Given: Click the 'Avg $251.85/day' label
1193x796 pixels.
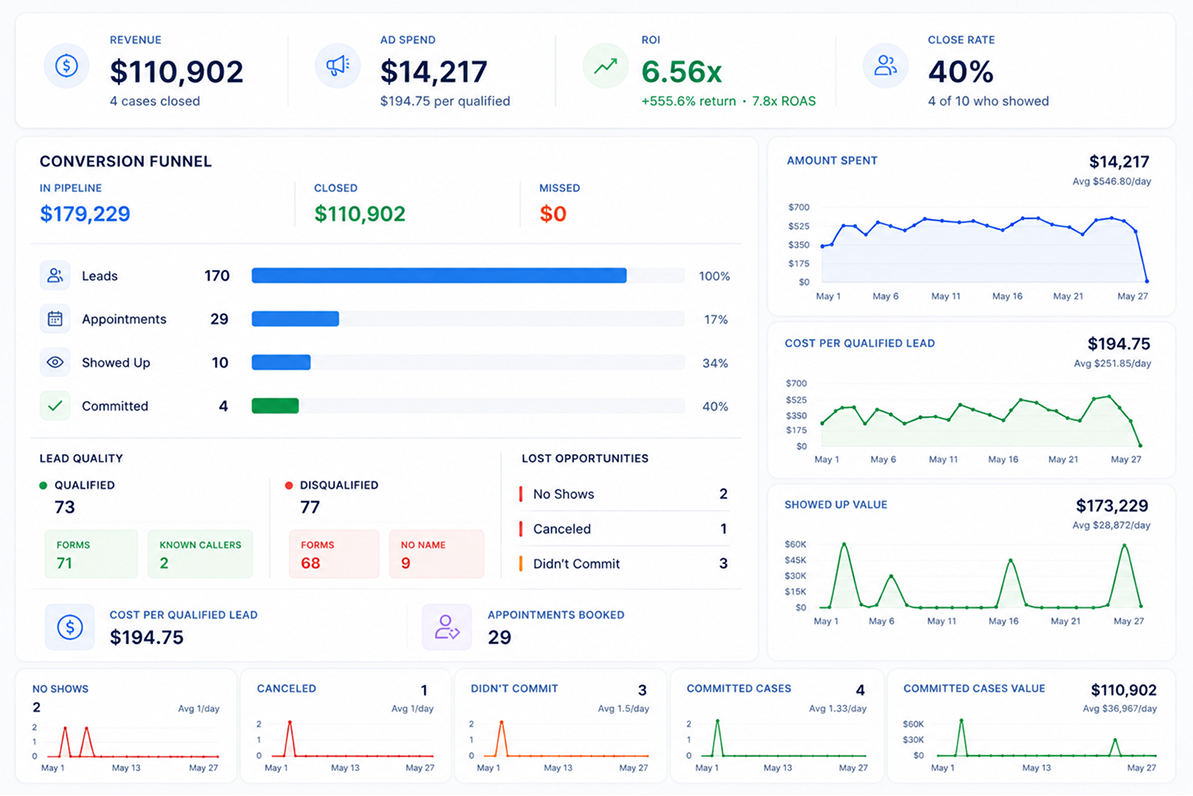Looking at the screenshot, I should tap(1112, 364).
